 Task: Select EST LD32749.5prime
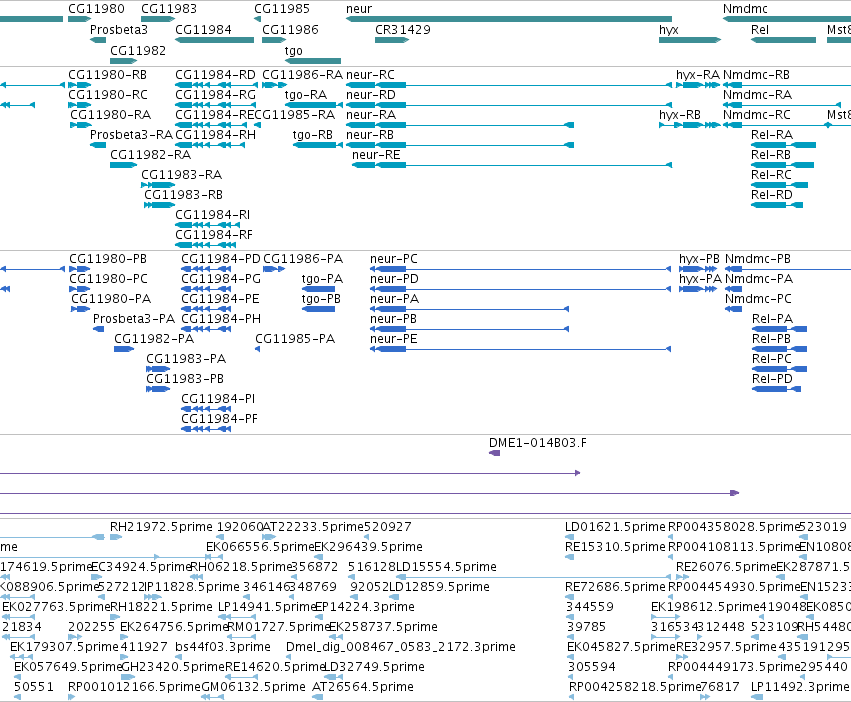click(x=374, y=666)
